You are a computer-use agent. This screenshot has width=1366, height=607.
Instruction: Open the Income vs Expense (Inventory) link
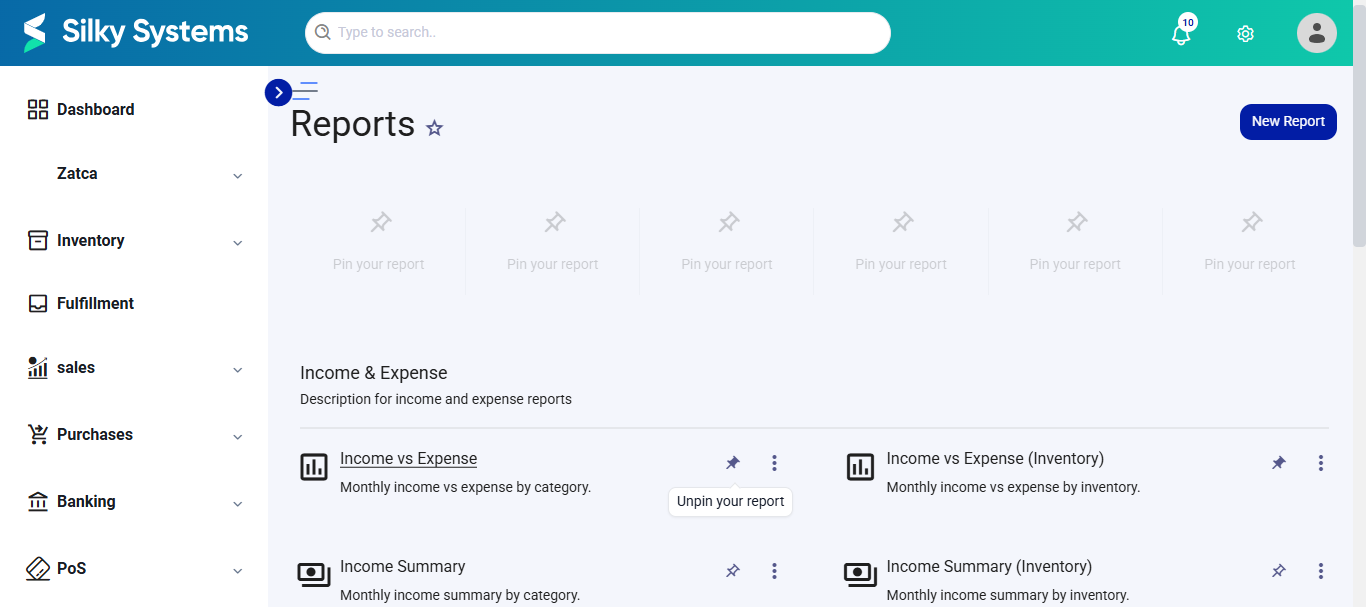coord(995,459)
